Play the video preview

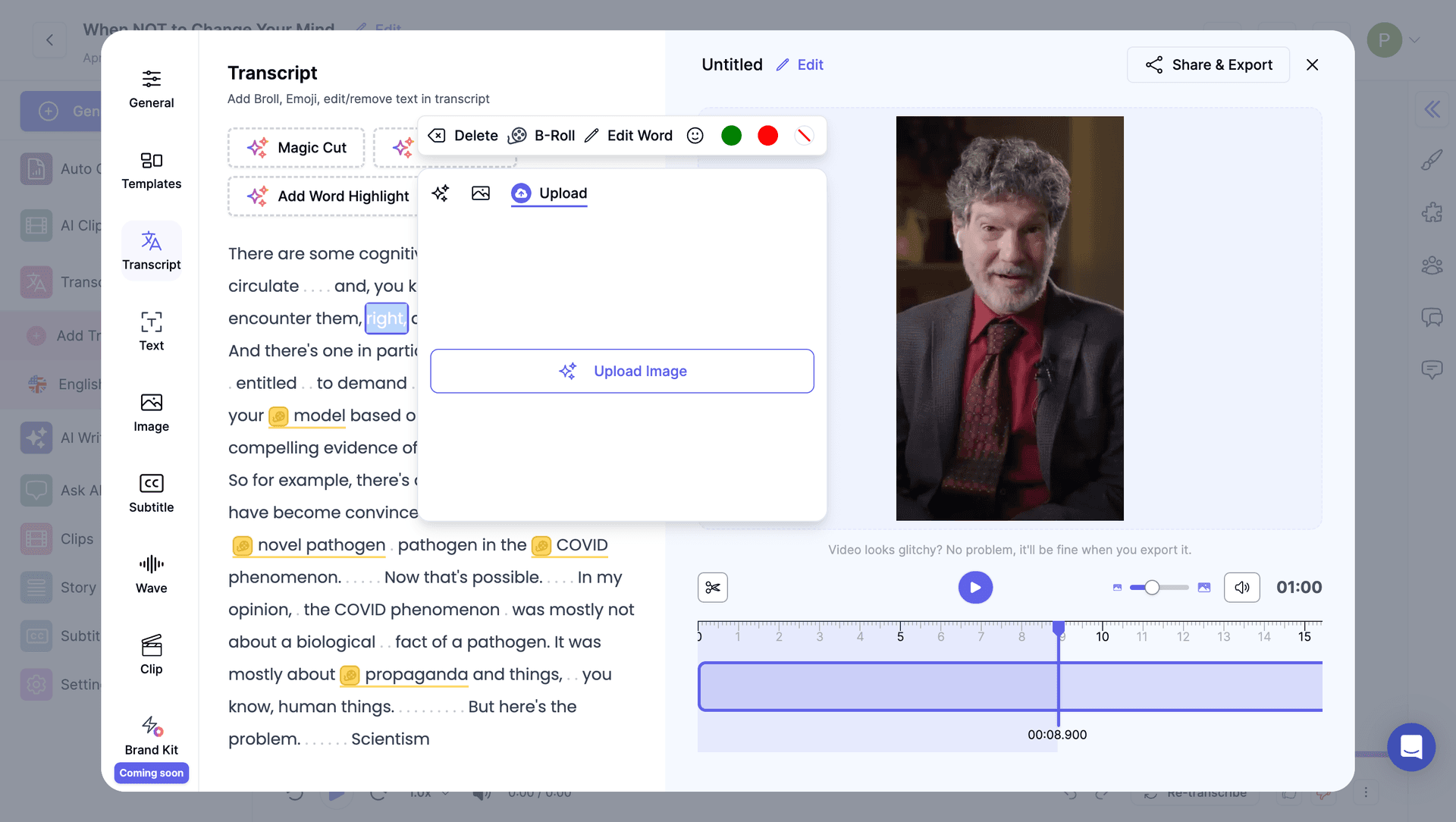click(975, 588)
